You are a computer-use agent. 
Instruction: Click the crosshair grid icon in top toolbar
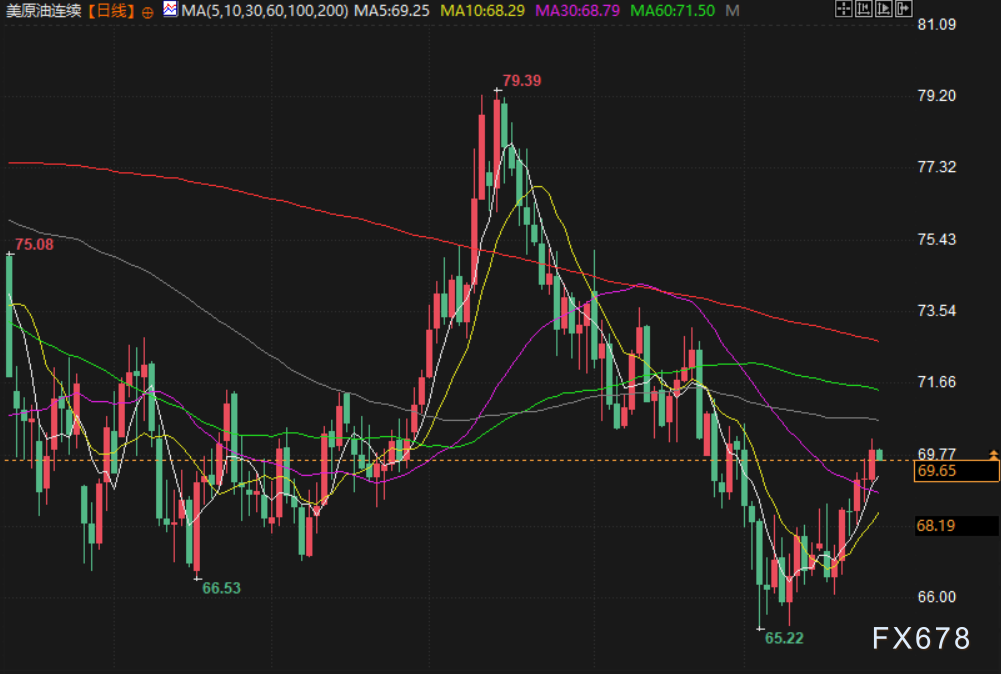point(842,10)
